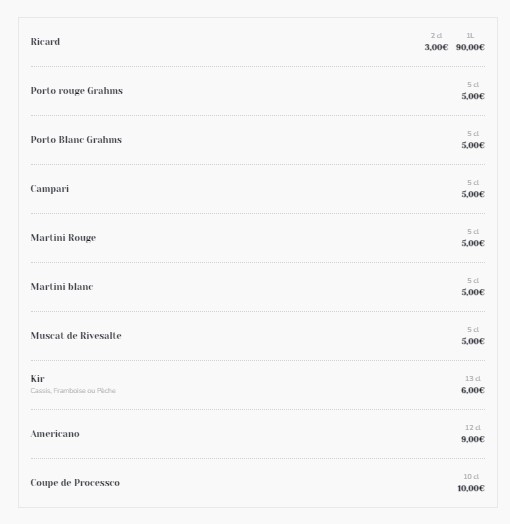
Task: Select Porto Blanc Grahms entry
Action: click(x=76, y=140)
